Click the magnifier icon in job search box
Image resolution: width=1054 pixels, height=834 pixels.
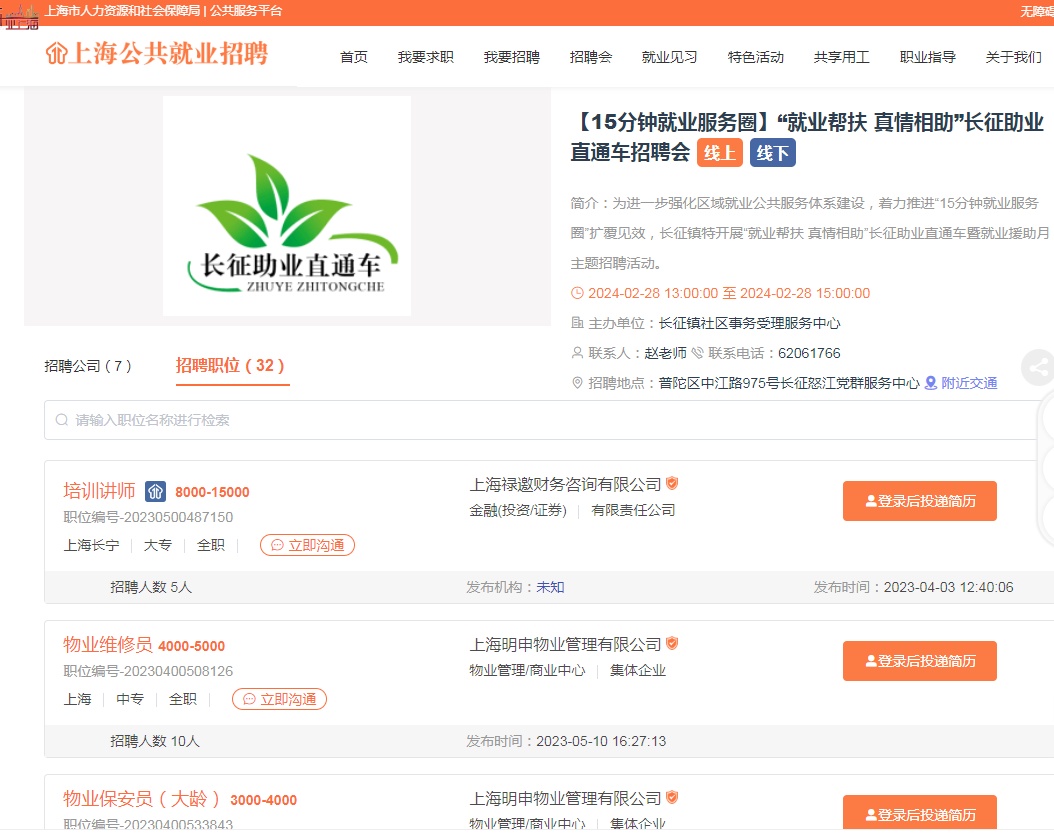(x=62, y=420)
